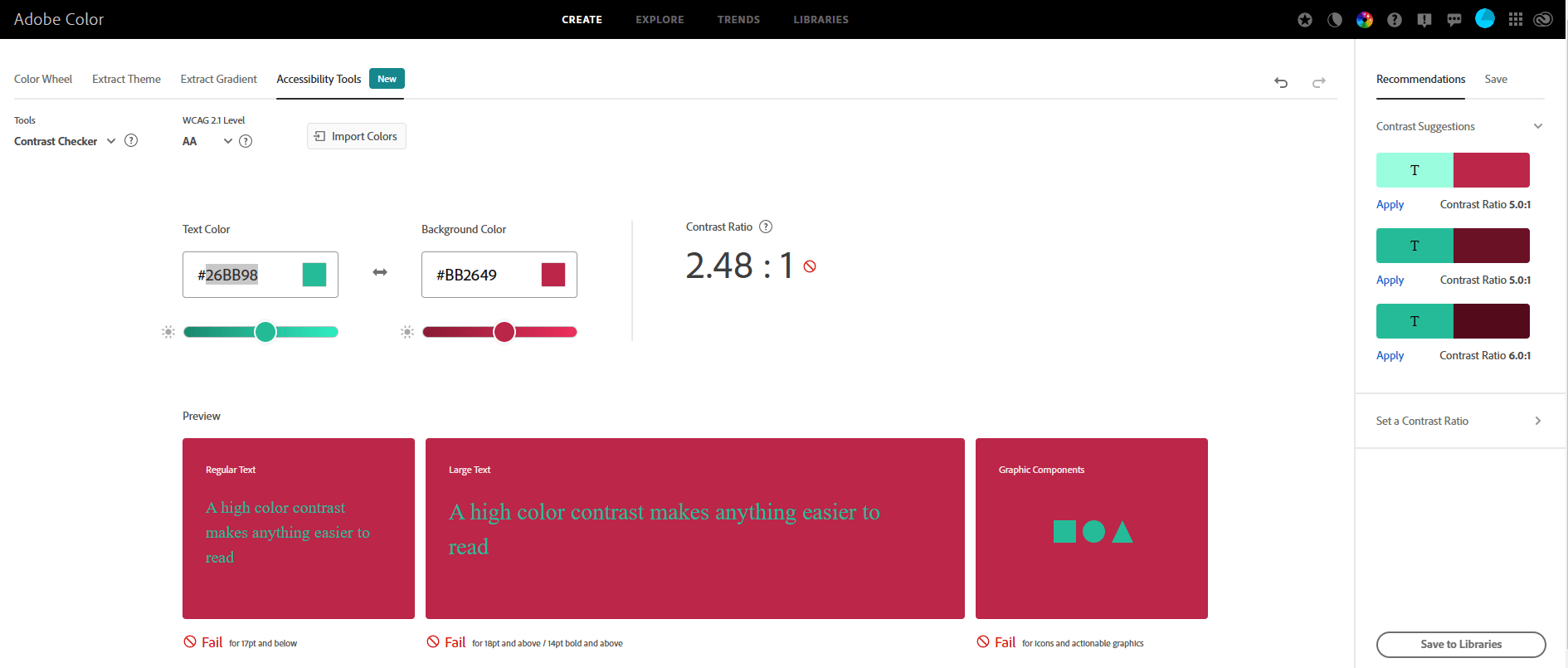The height and width of the screenshot is (668, 1568).
Task: Open the red background color swatch
Action: tap(553, 275)
